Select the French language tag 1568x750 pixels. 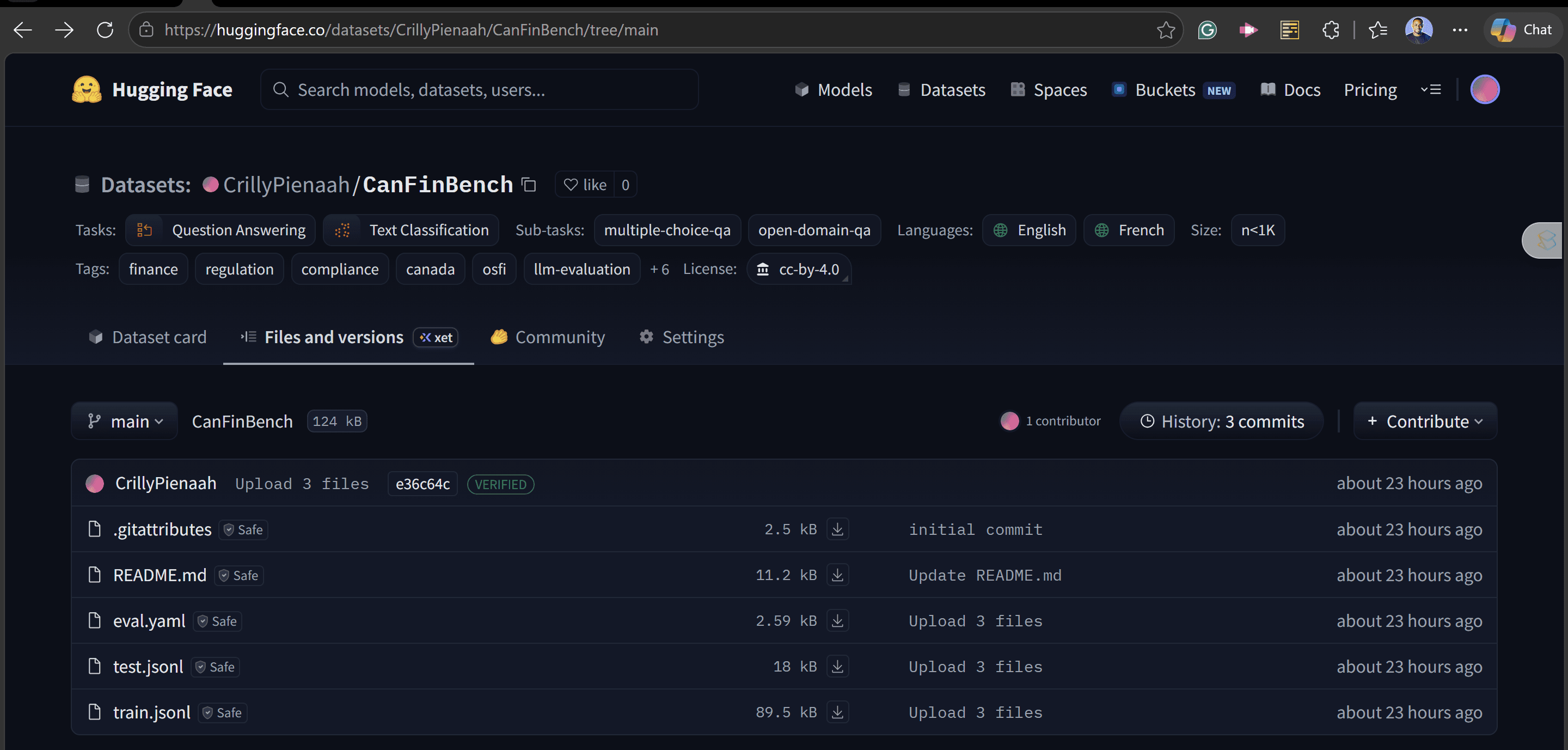click(x=1129, y=230)
